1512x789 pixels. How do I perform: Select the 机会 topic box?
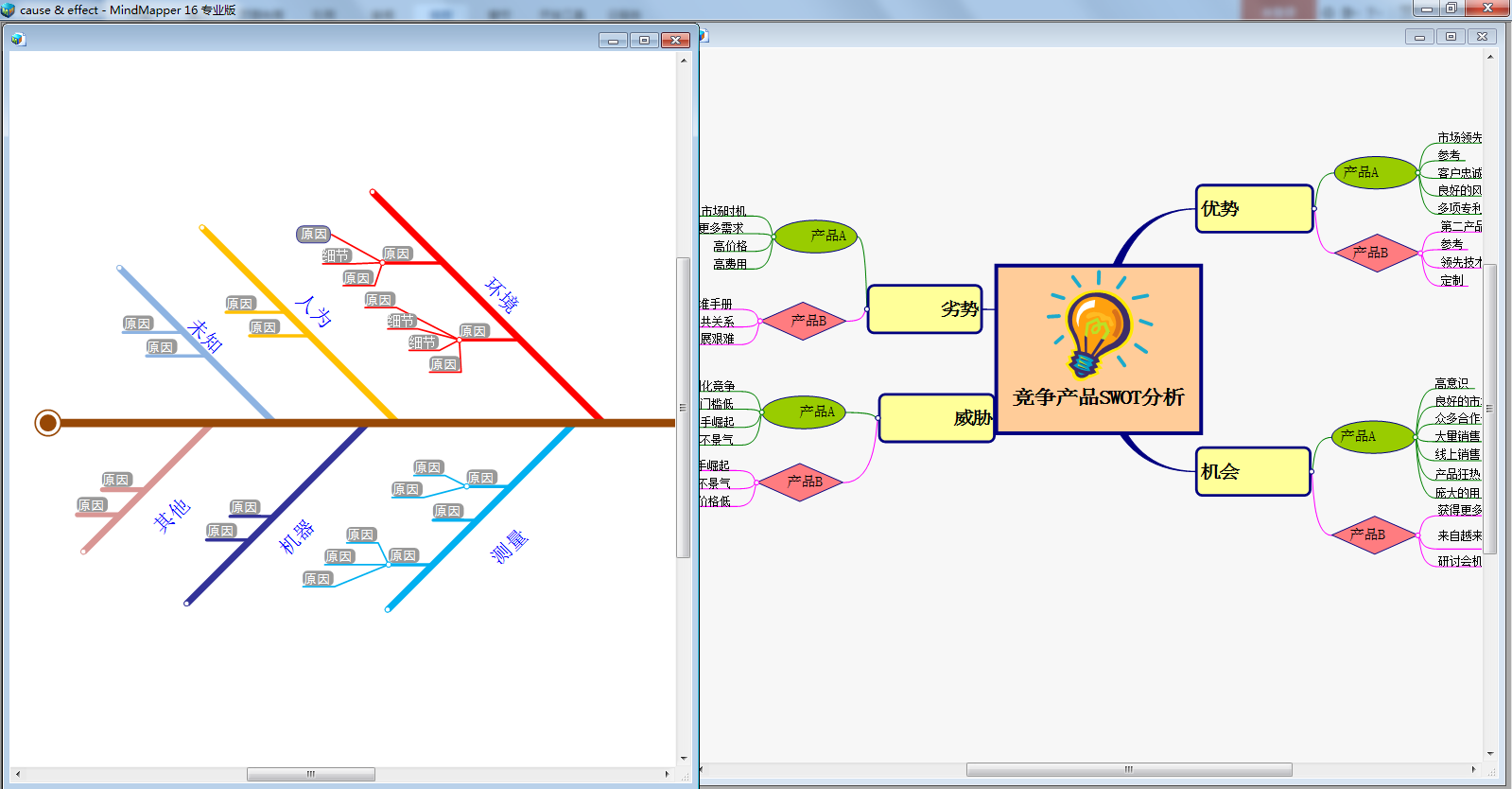pos(1253,471)
